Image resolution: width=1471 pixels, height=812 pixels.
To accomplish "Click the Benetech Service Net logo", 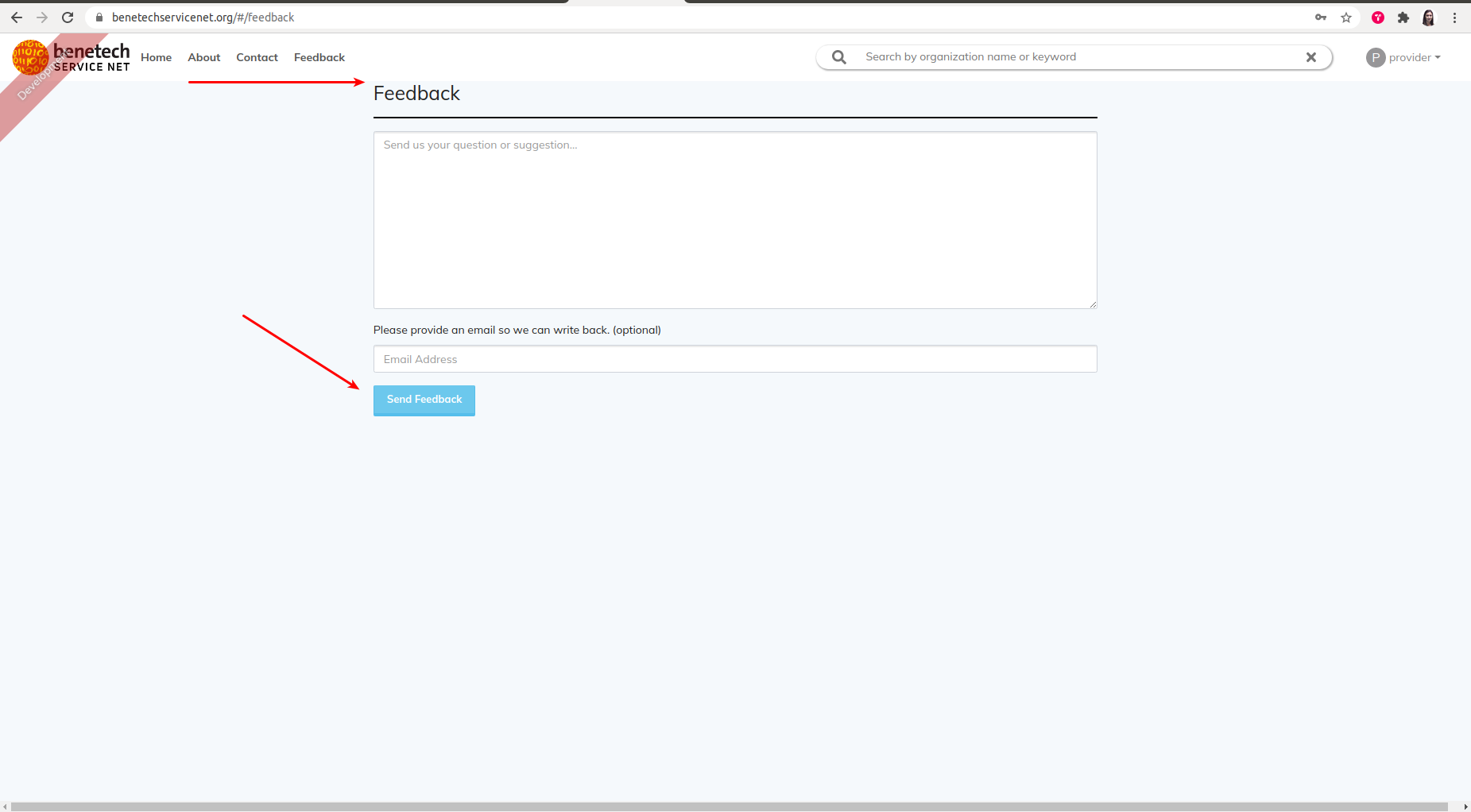I will tap(71, 56).
